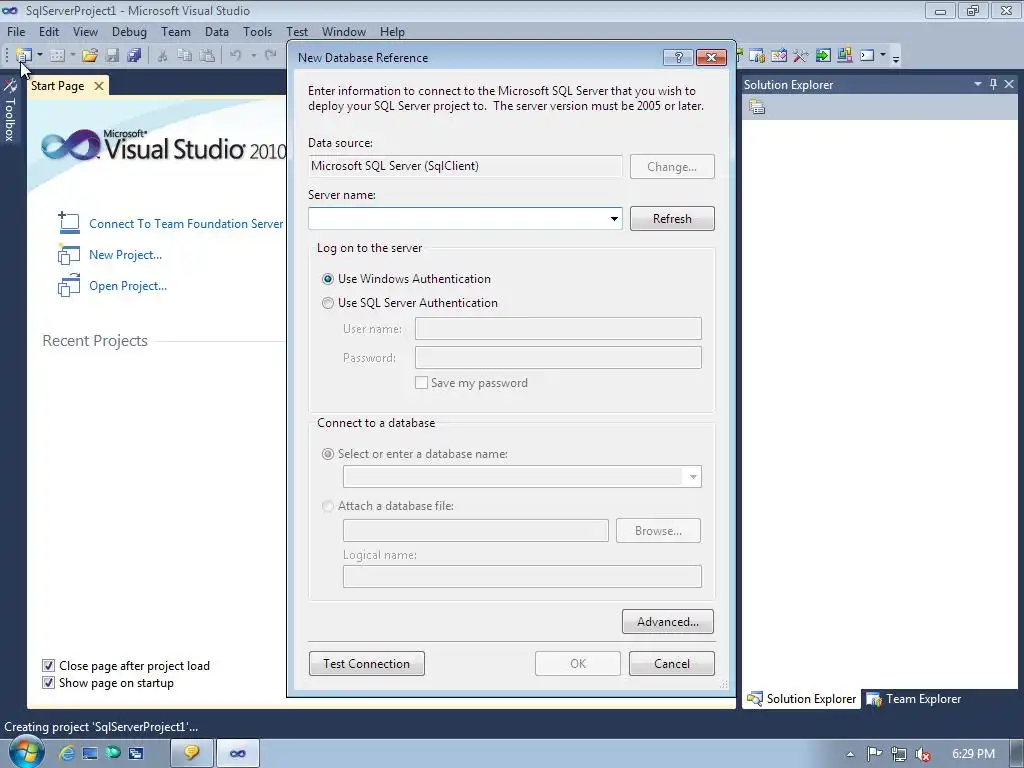
Task: Open the Windows Start menu
Action: point(25,753)
